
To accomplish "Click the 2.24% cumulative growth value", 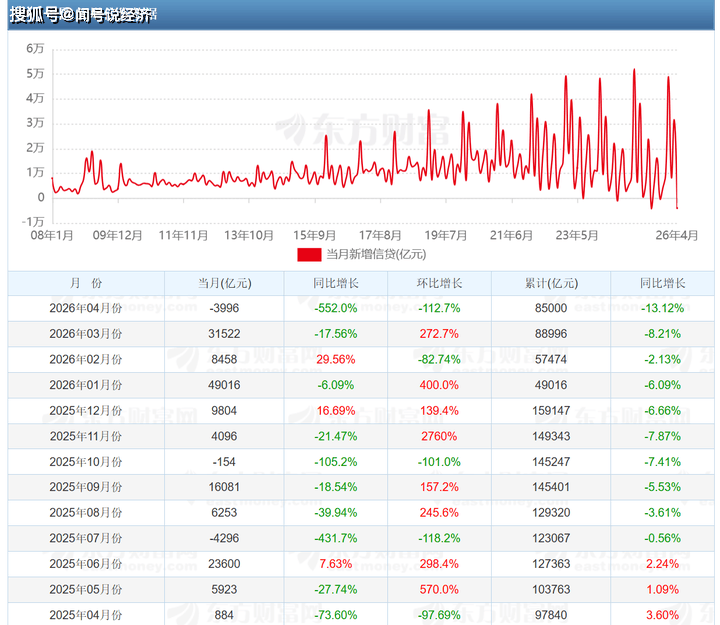I will [663, 564].
